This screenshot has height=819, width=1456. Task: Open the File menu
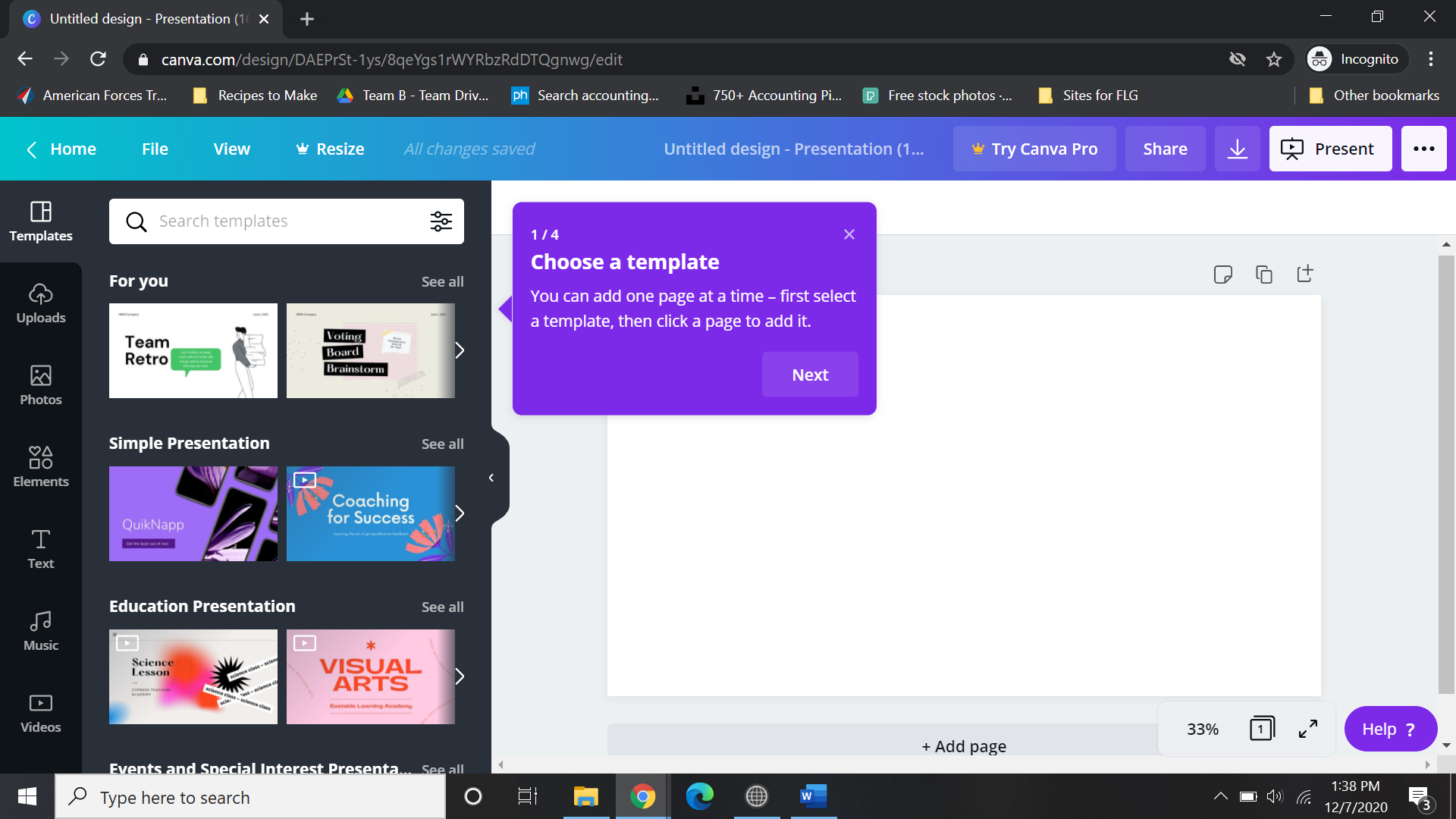pos(155,149)
